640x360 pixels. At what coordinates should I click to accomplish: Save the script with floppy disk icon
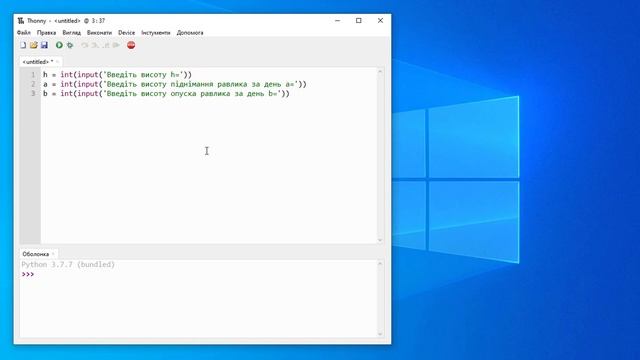44,45
